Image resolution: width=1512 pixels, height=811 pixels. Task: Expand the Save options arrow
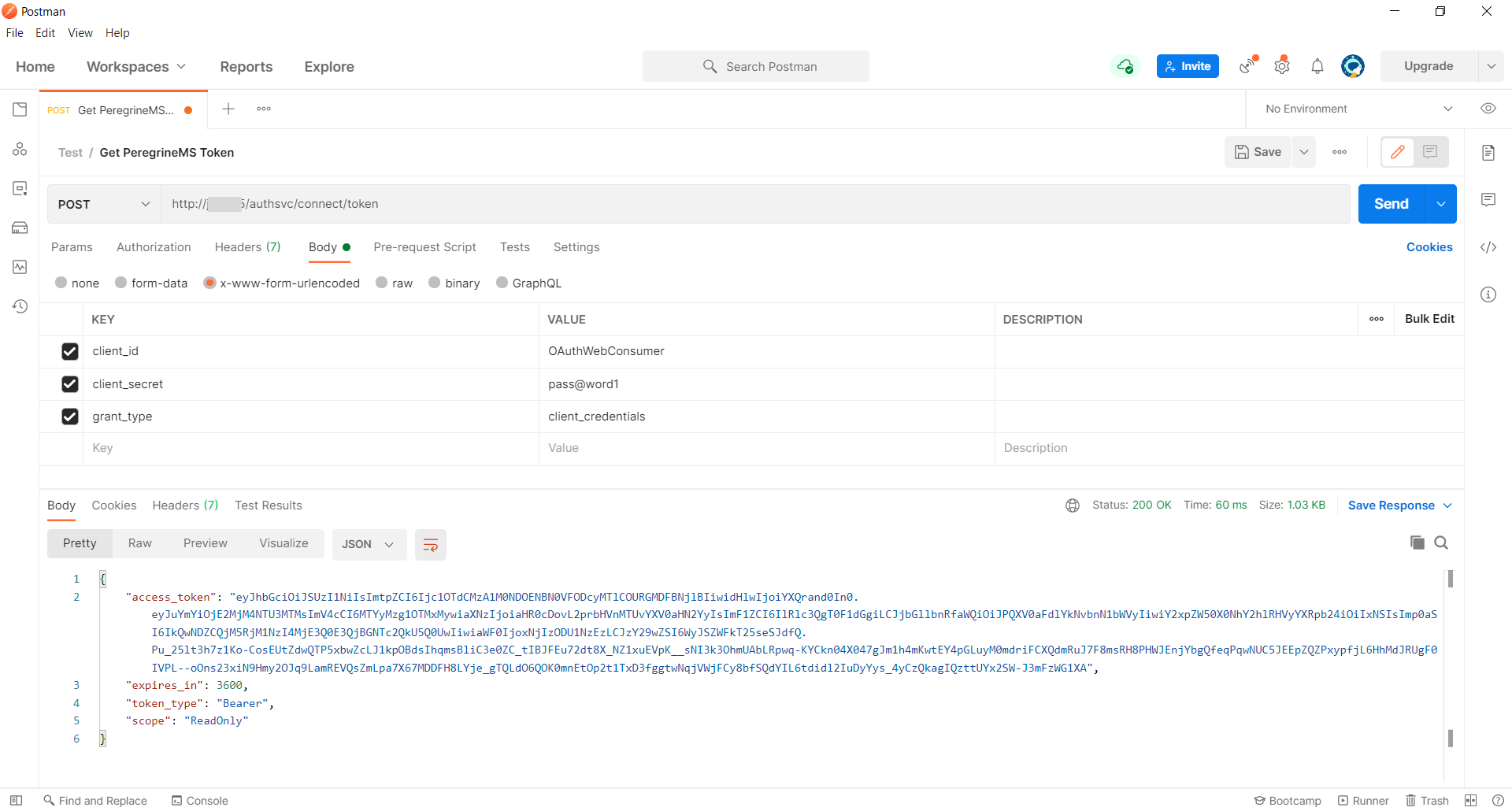[x=1304, y=152]
